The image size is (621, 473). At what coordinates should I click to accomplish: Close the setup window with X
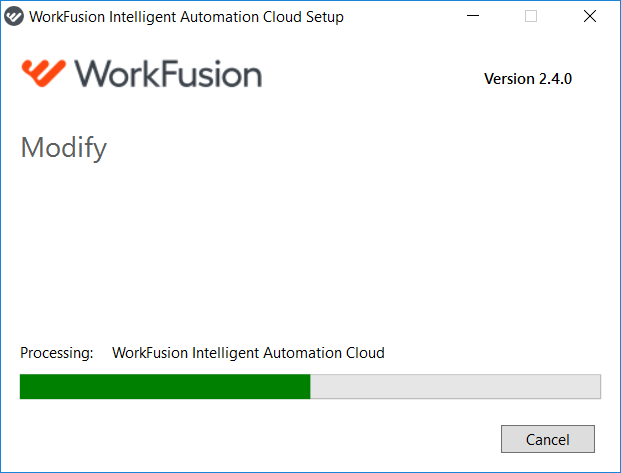click(x=590, y=16)
